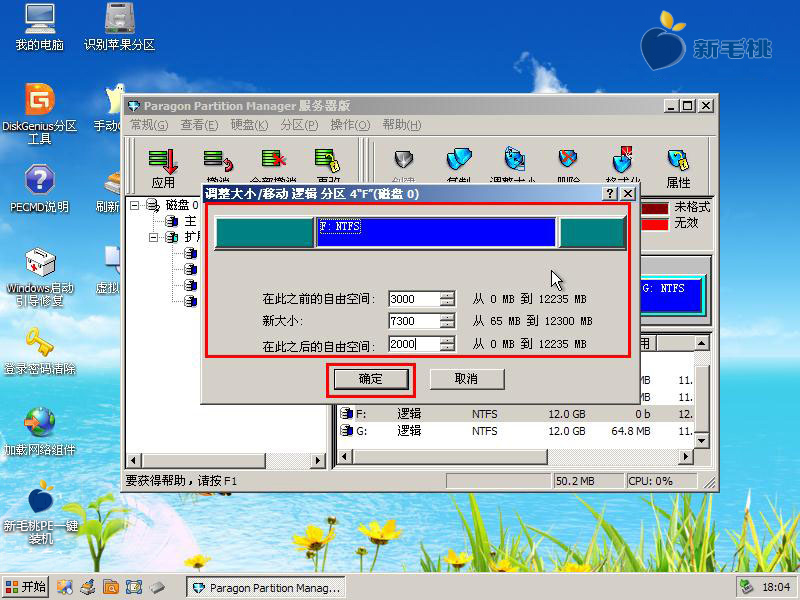Open the 常规(G) menu
The width and height of the screenshot is (800, 600).
[149, 125]
